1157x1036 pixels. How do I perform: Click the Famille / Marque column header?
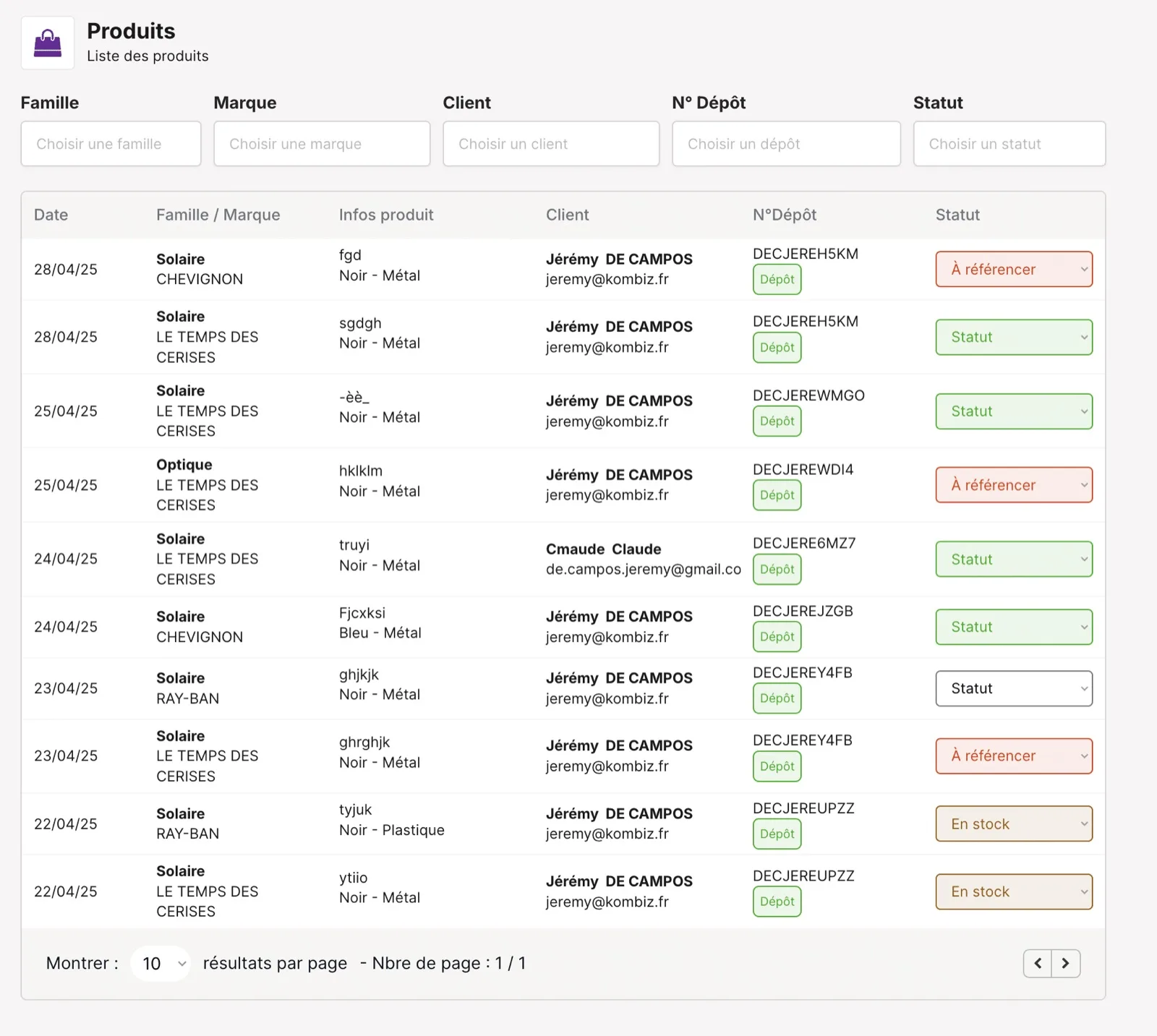(x=218, y=215)
